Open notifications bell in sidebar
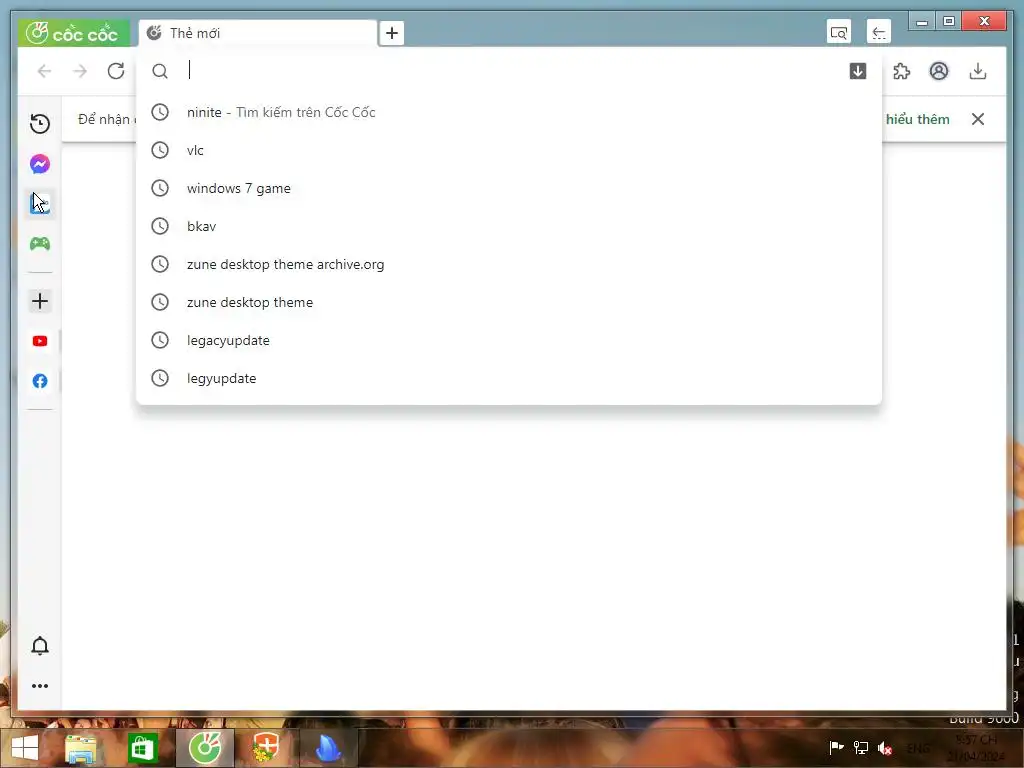1024x768 pixels. pyautogui.click(x=40, y=645)
